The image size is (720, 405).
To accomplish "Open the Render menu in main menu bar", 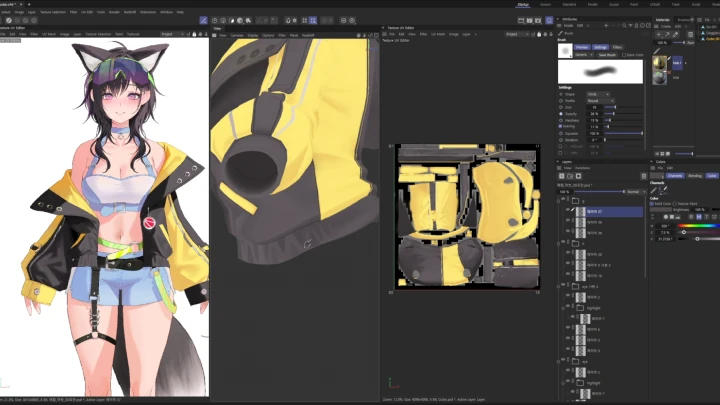I will [114, 12].
